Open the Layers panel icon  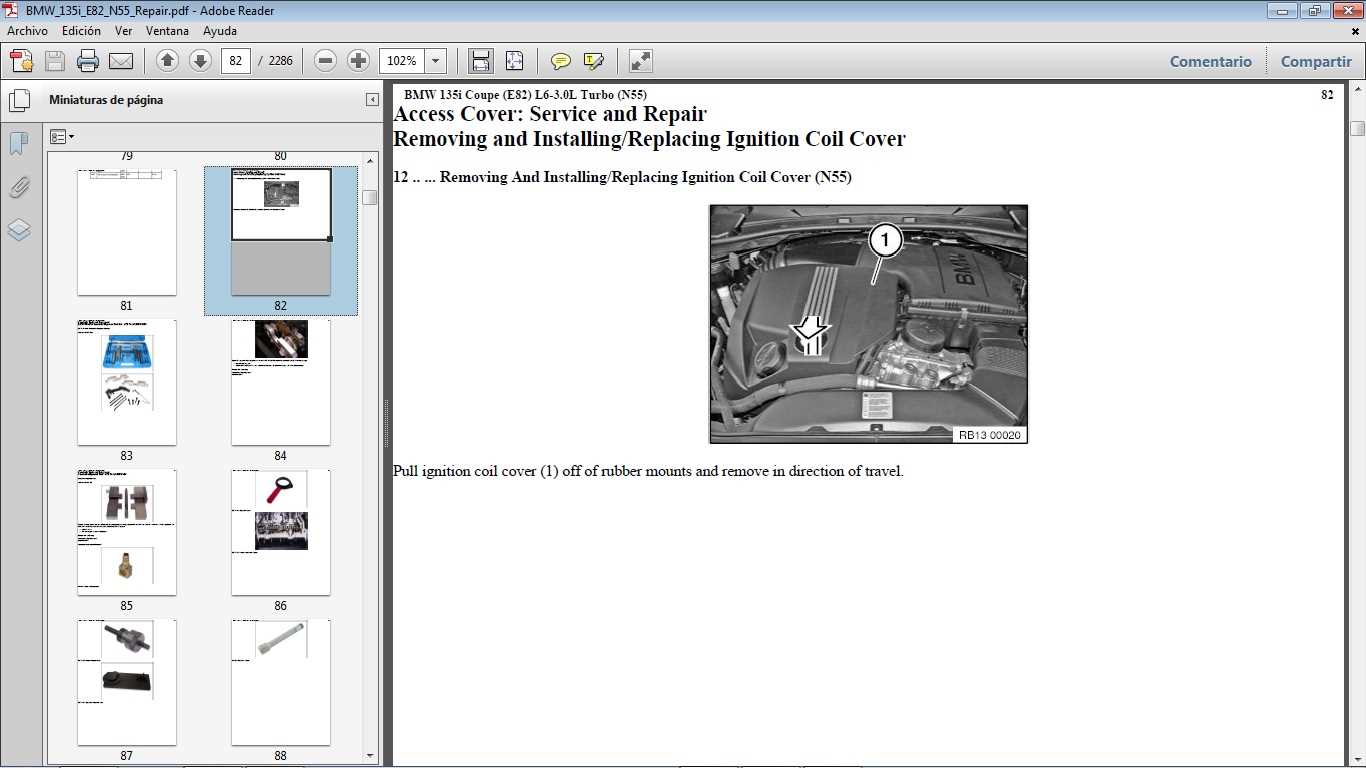pyautogui.click(x=19, y=230)
